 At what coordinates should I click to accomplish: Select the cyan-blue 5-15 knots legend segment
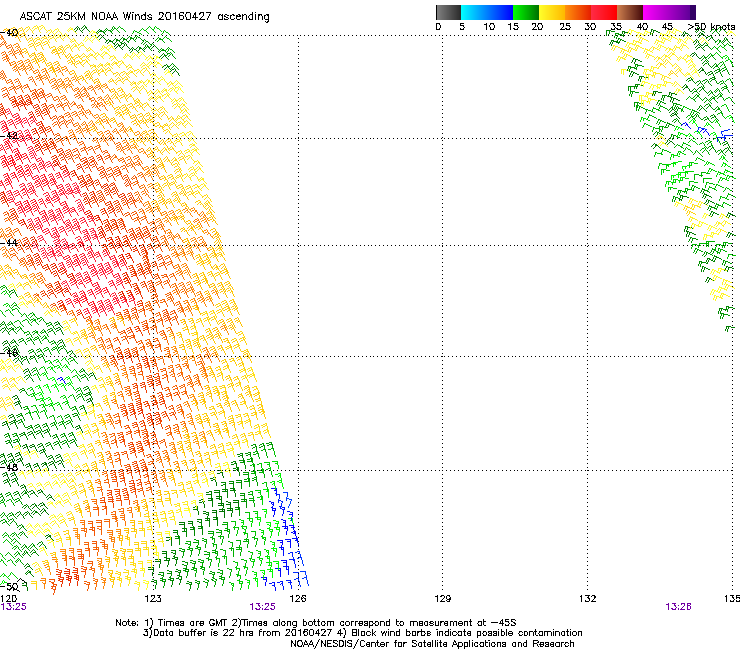[x=487, y=12]
